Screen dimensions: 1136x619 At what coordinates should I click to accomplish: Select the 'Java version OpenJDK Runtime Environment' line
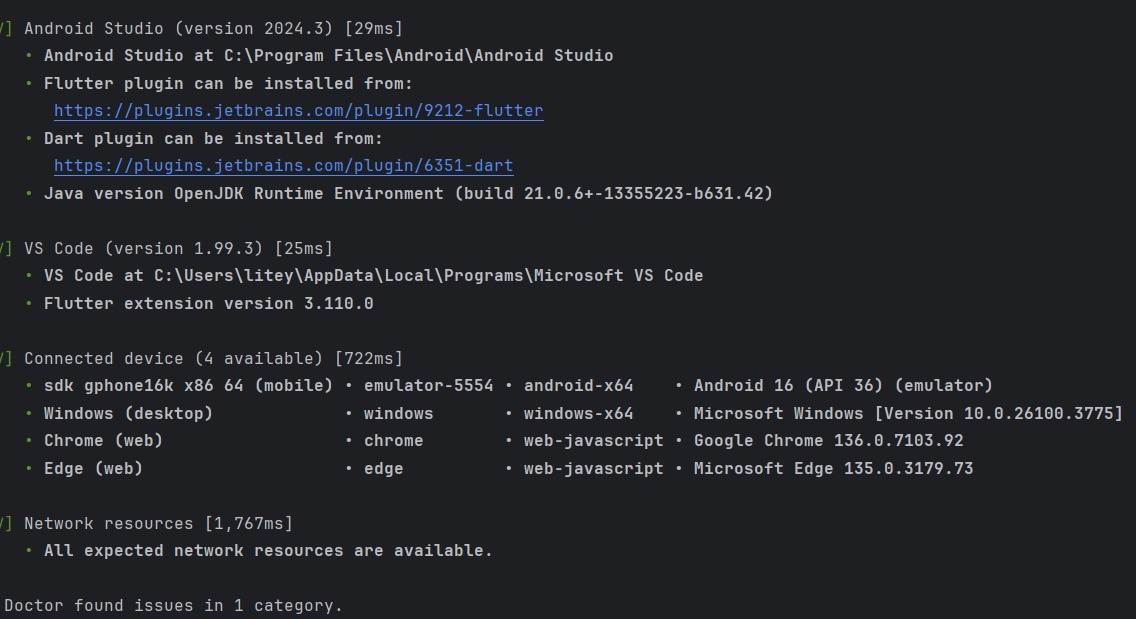409,194
